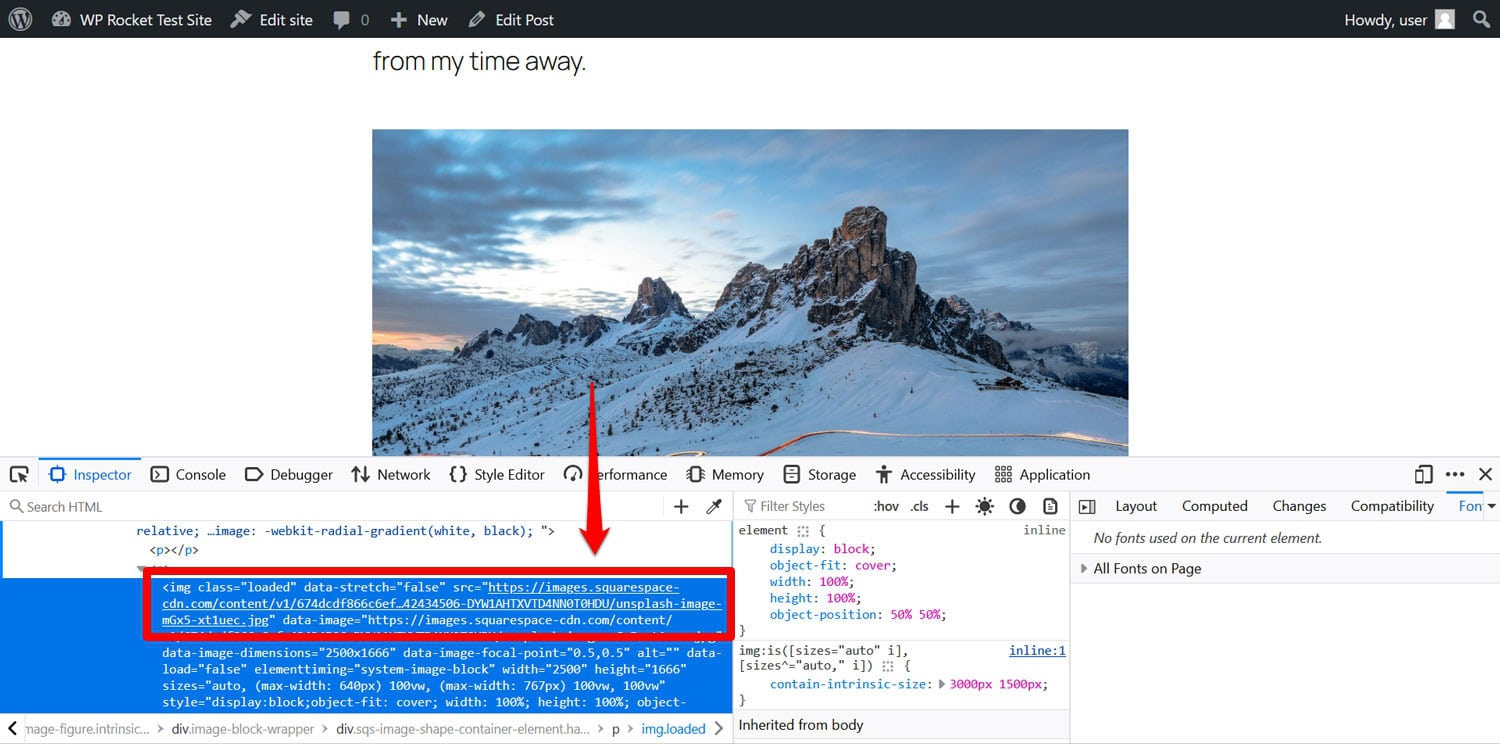Image resolution: width=1500 pixels, height=744 pixels.
Task: Open the Changes sidebar tab
Action: point(1299,506)
